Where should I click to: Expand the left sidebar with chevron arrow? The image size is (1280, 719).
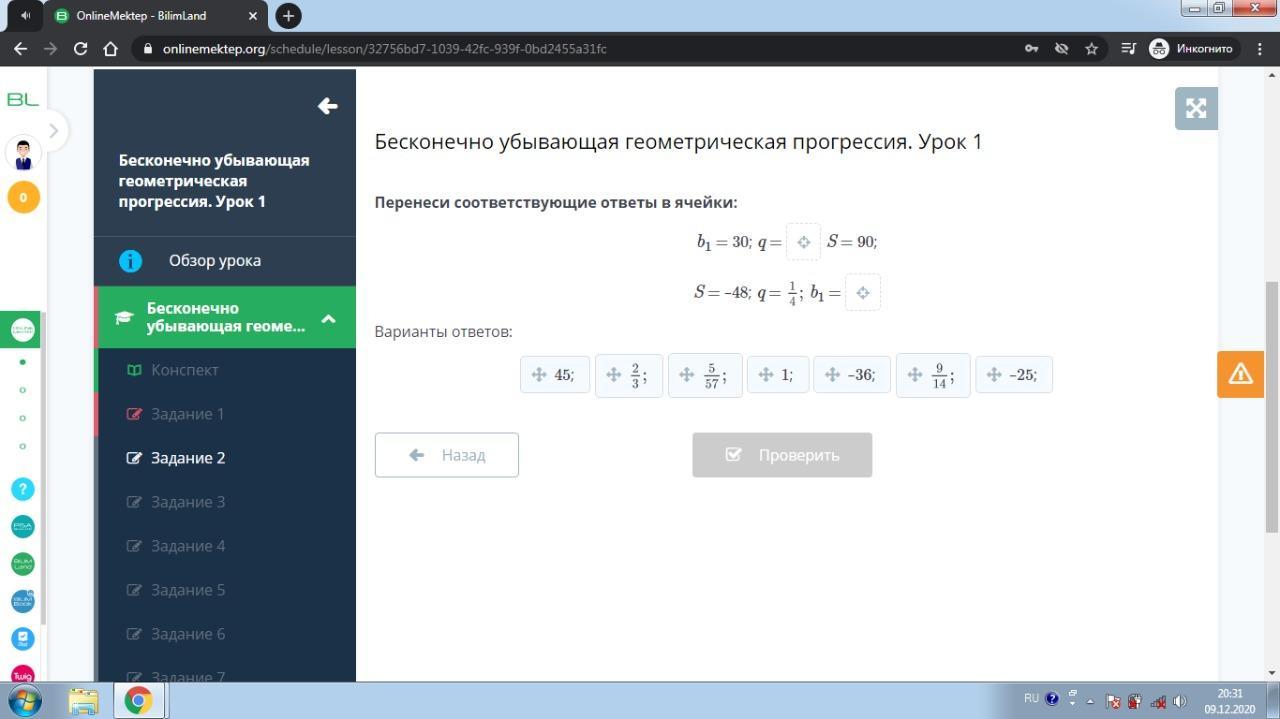[54, 129]
